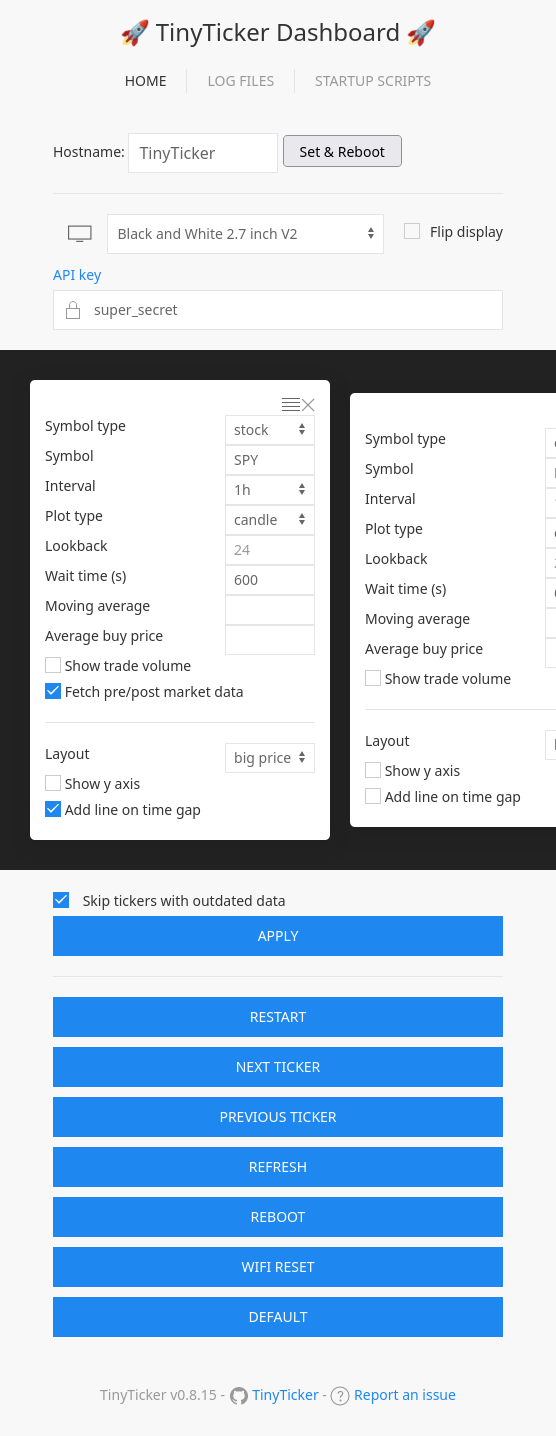Image resolution: width=556 pixels, height=1436 pixels.
Task: Click the drag-handle lines icon on SPY card
Action: [291, 405]
